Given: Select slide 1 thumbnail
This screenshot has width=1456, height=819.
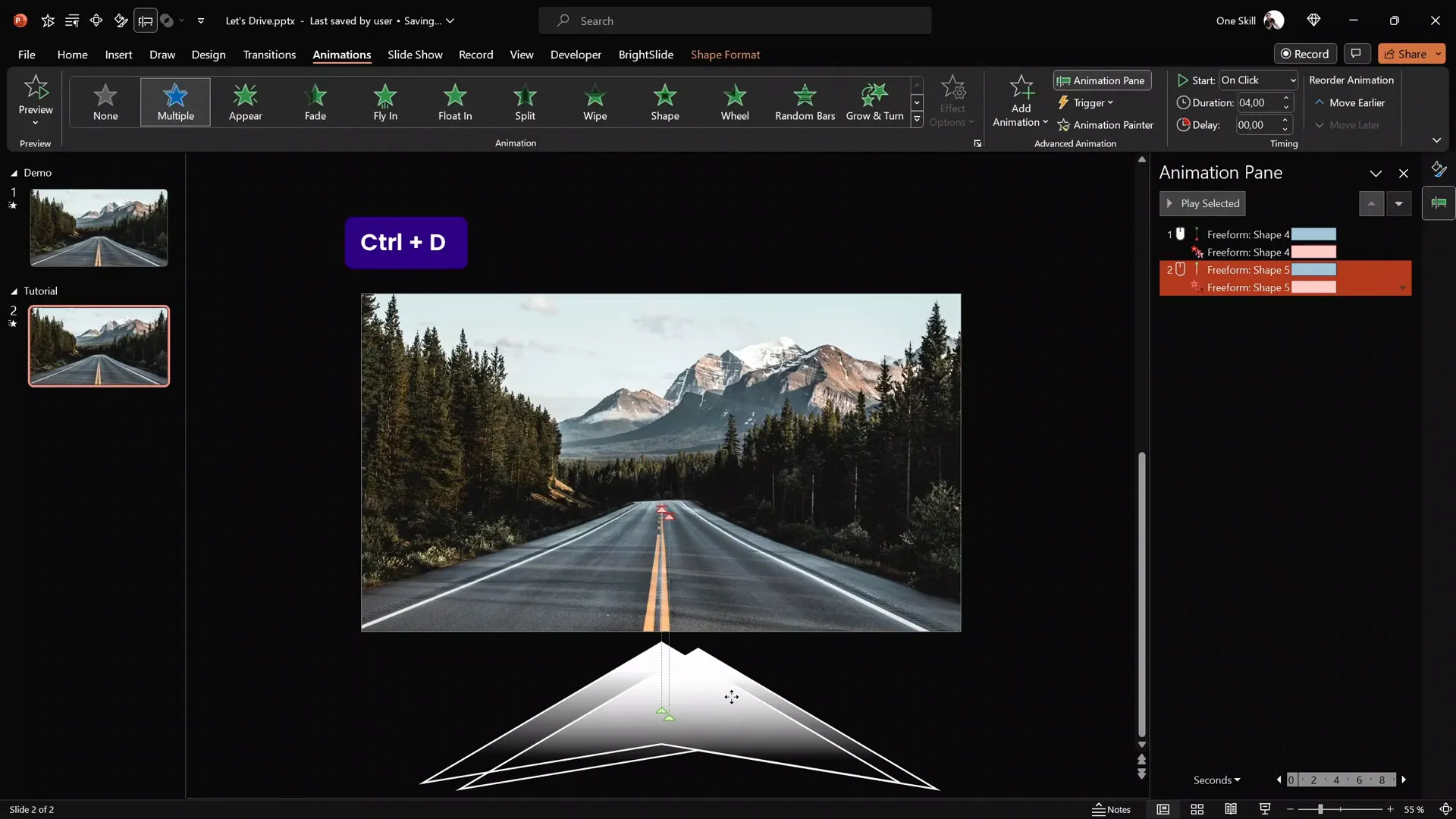Looking at the screenshot, I should pos(99,227).
